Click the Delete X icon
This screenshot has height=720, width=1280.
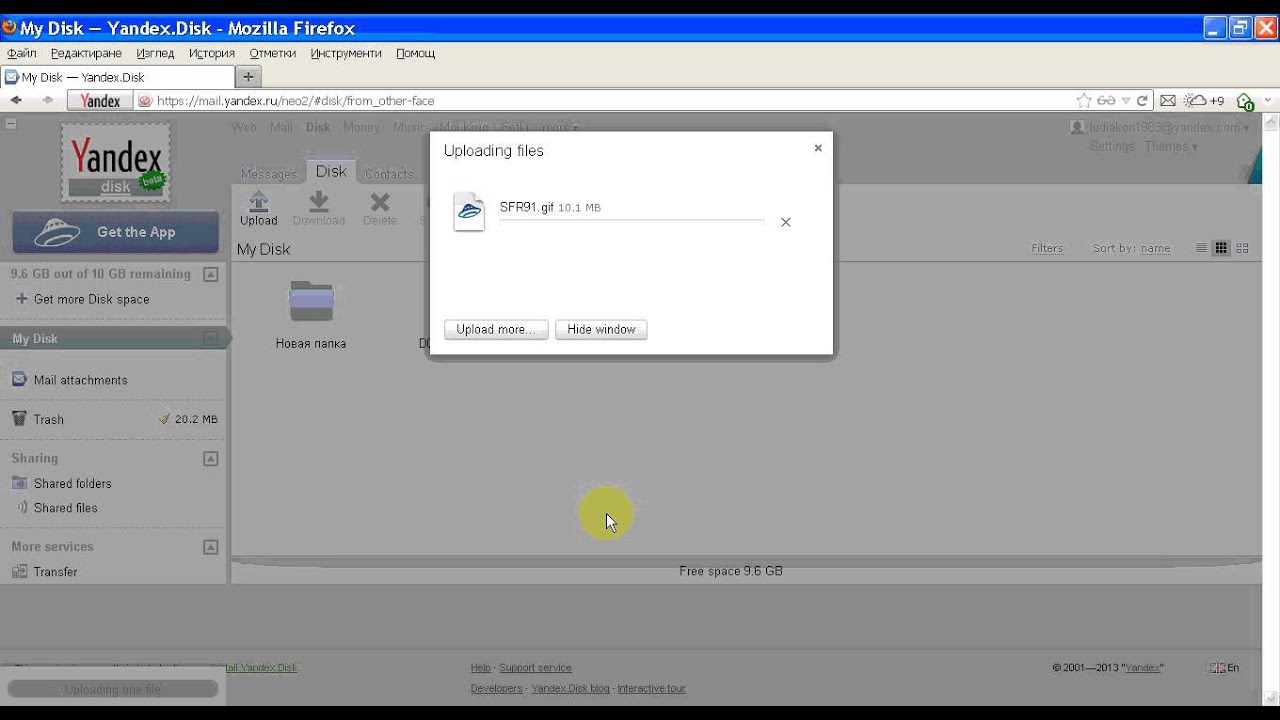point(380,202)
